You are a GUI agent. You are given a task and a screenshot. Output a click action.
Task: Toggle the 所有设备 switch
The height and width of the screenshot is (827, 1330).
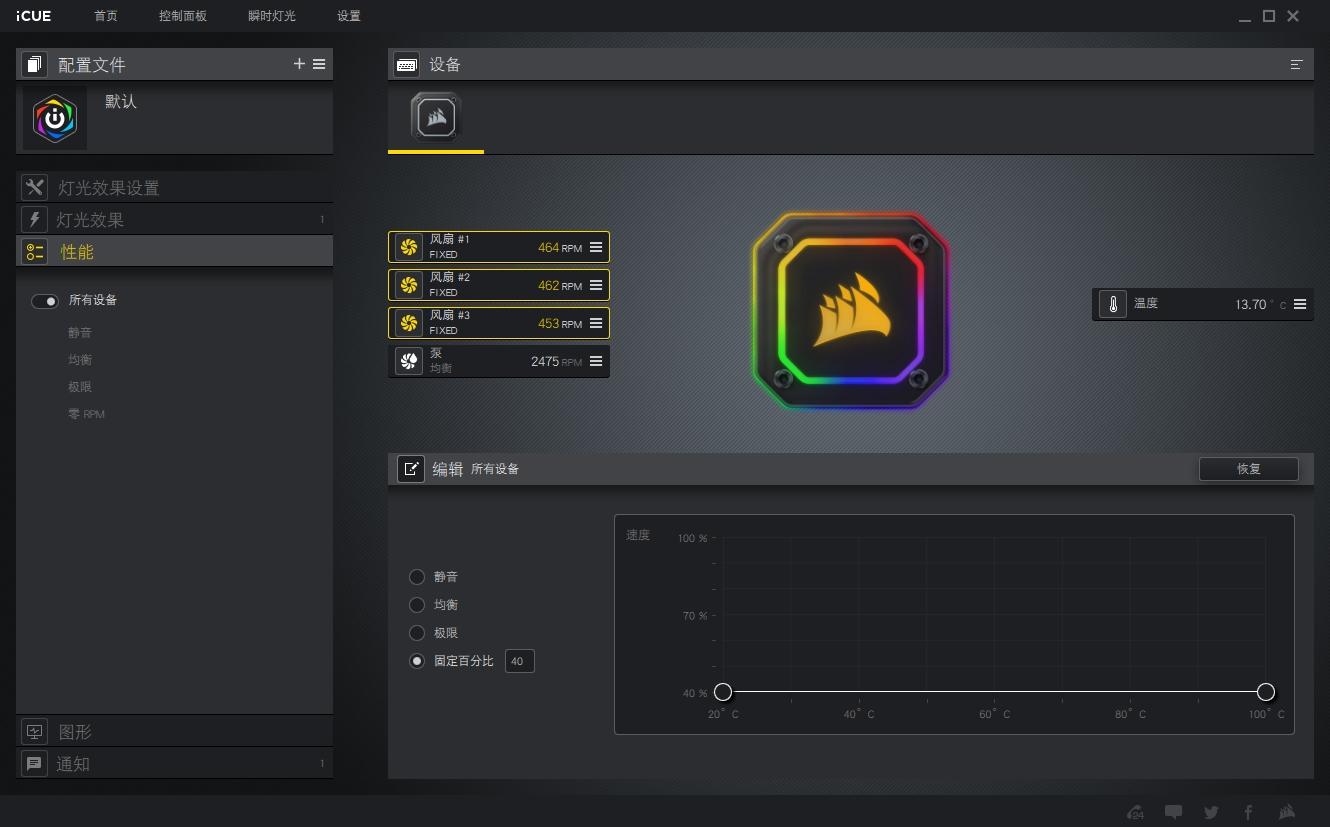45,301
